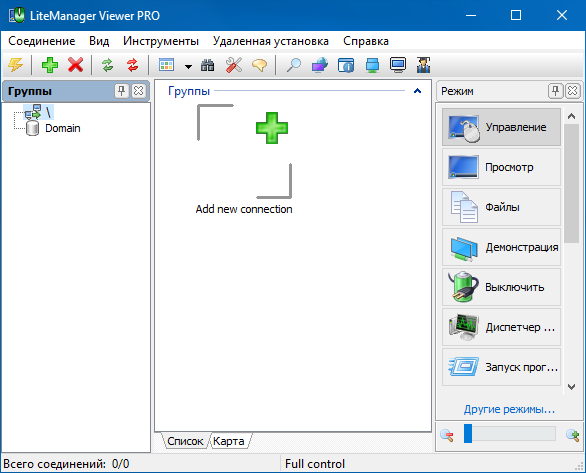Click the green plus add connection toolbar icon
The image size is (586, 473).
[x=50, y=65]
